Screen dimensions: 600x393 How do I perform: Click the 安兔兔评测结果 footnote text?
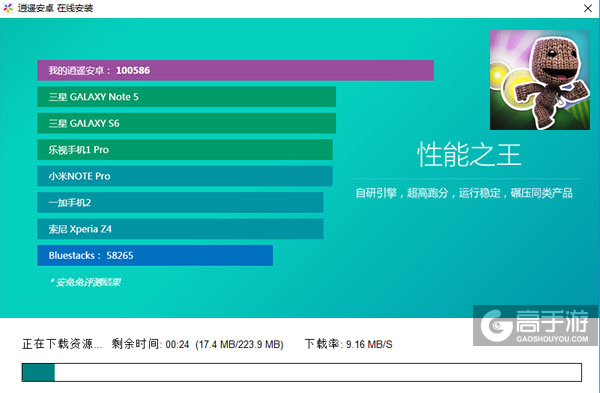click(86, 282)
